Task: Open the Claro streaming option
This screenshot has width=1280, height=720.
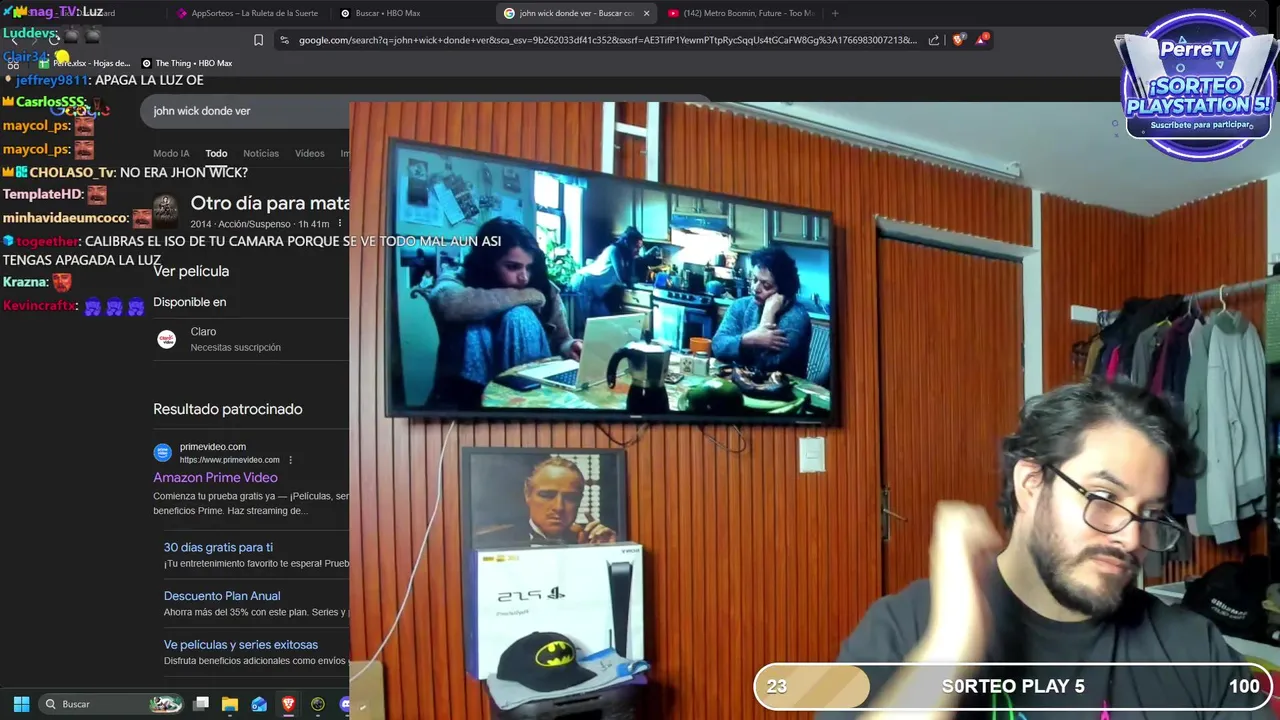Action: tap(250, 339)
